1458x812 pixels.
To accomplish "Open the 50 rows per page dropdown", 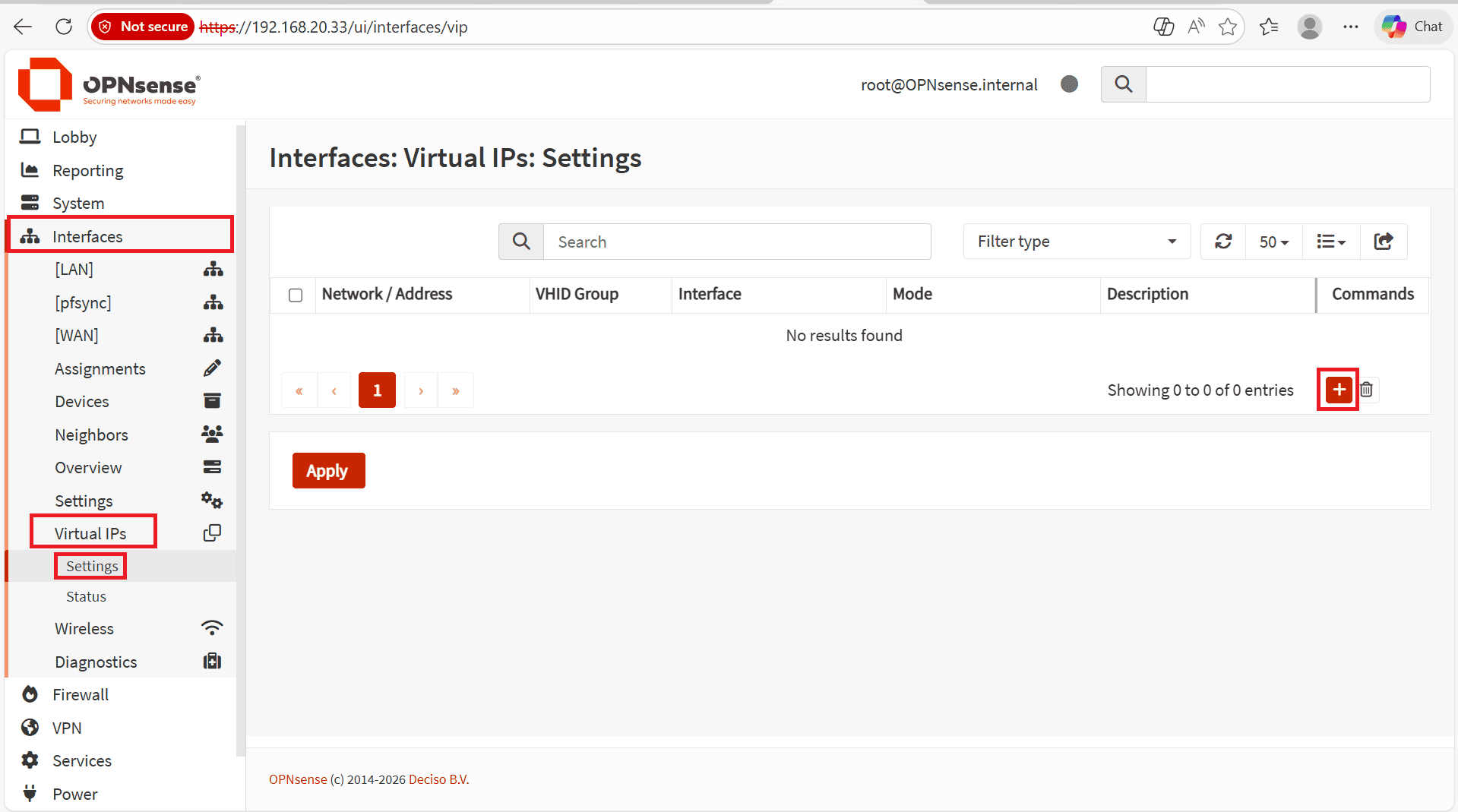I will click(x=1274, y=242).
